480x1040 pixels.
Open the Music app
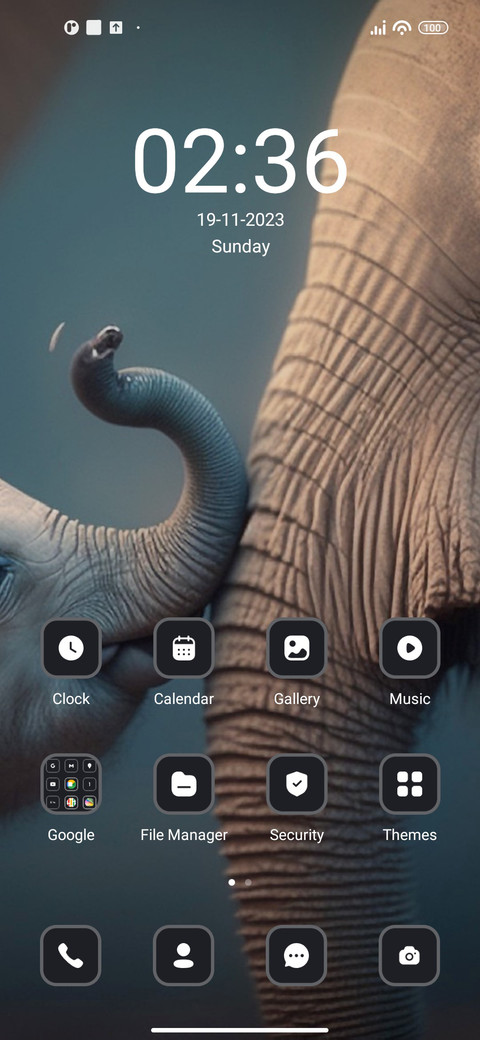click(x=410, y=648)
